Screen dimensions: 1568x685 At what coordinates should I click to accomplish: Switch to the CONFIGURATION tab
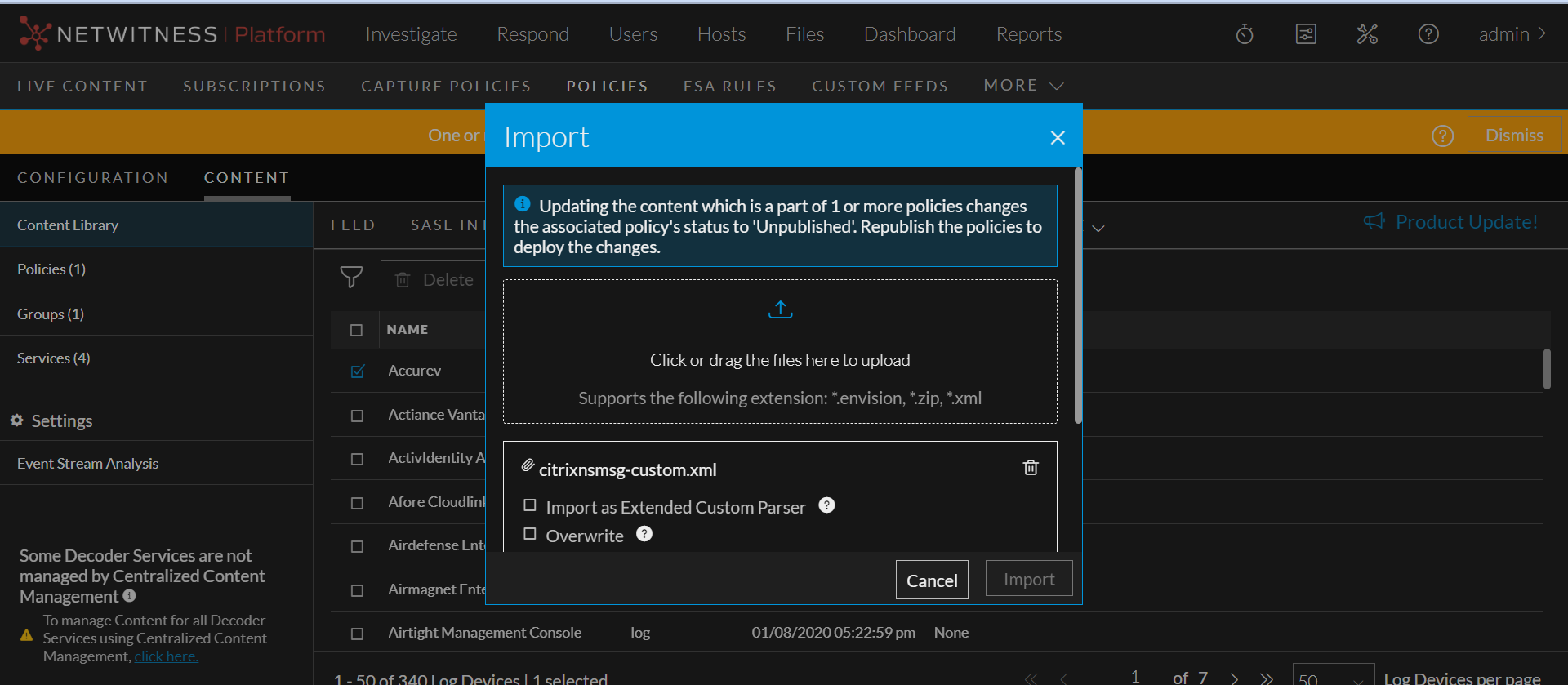tap(93, 178)
